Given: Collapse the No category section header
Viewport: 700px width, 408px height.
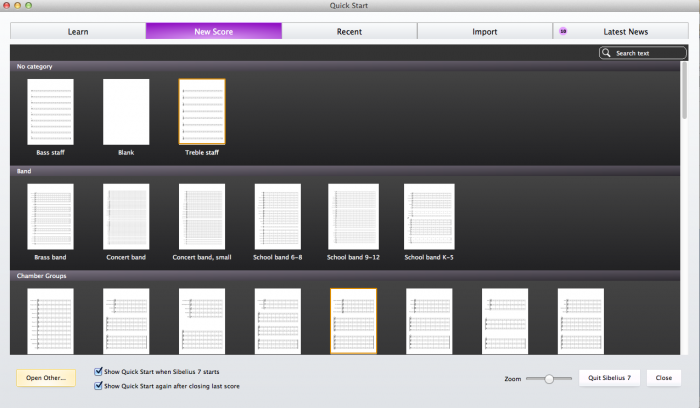Looking at the screenshot, I should tap(345, 67).
